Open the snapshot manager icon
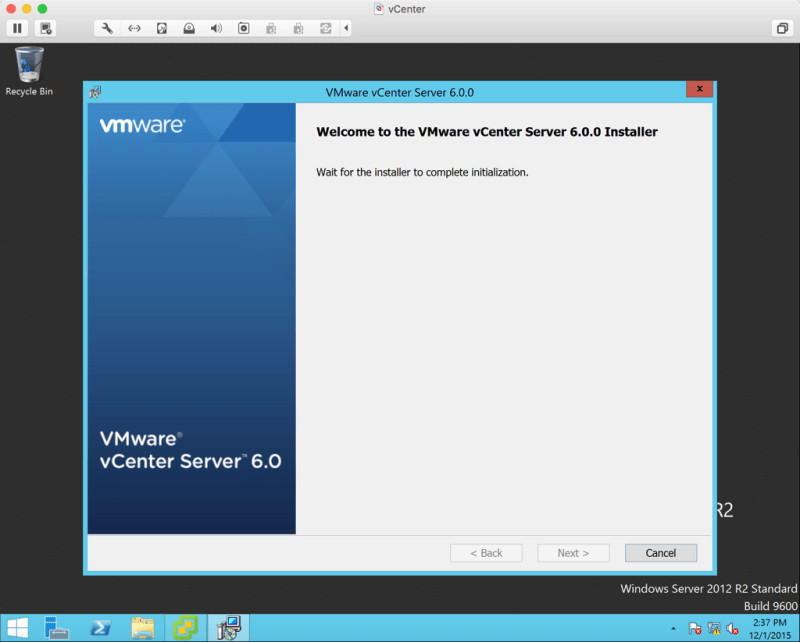 [47, 28]
